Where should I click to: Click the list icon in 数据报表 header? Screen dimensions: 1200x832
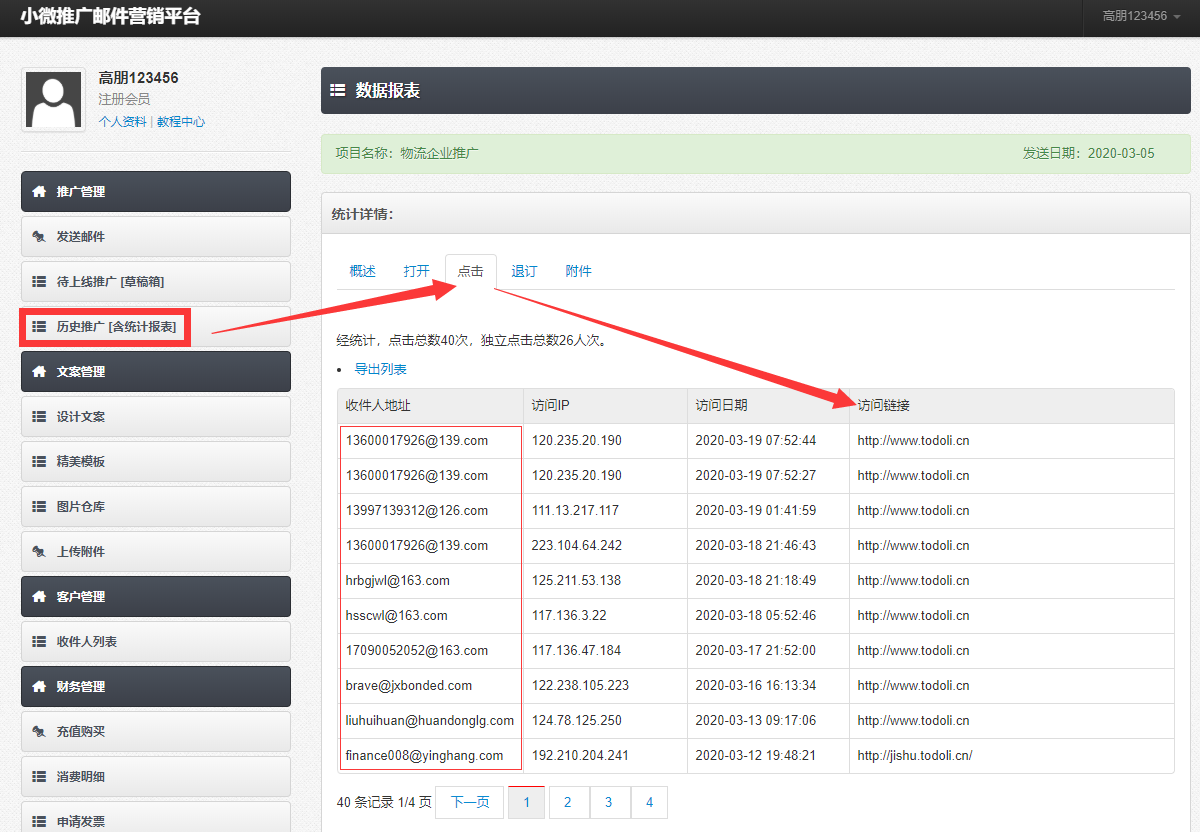pyautogui.click(x=338, y=91)
